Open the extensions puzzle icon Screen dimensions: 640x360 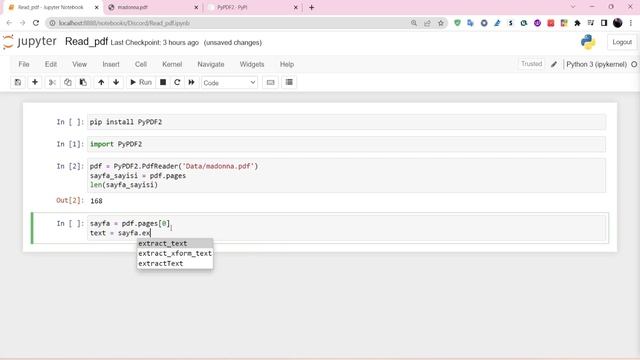[x=577, y=23]
